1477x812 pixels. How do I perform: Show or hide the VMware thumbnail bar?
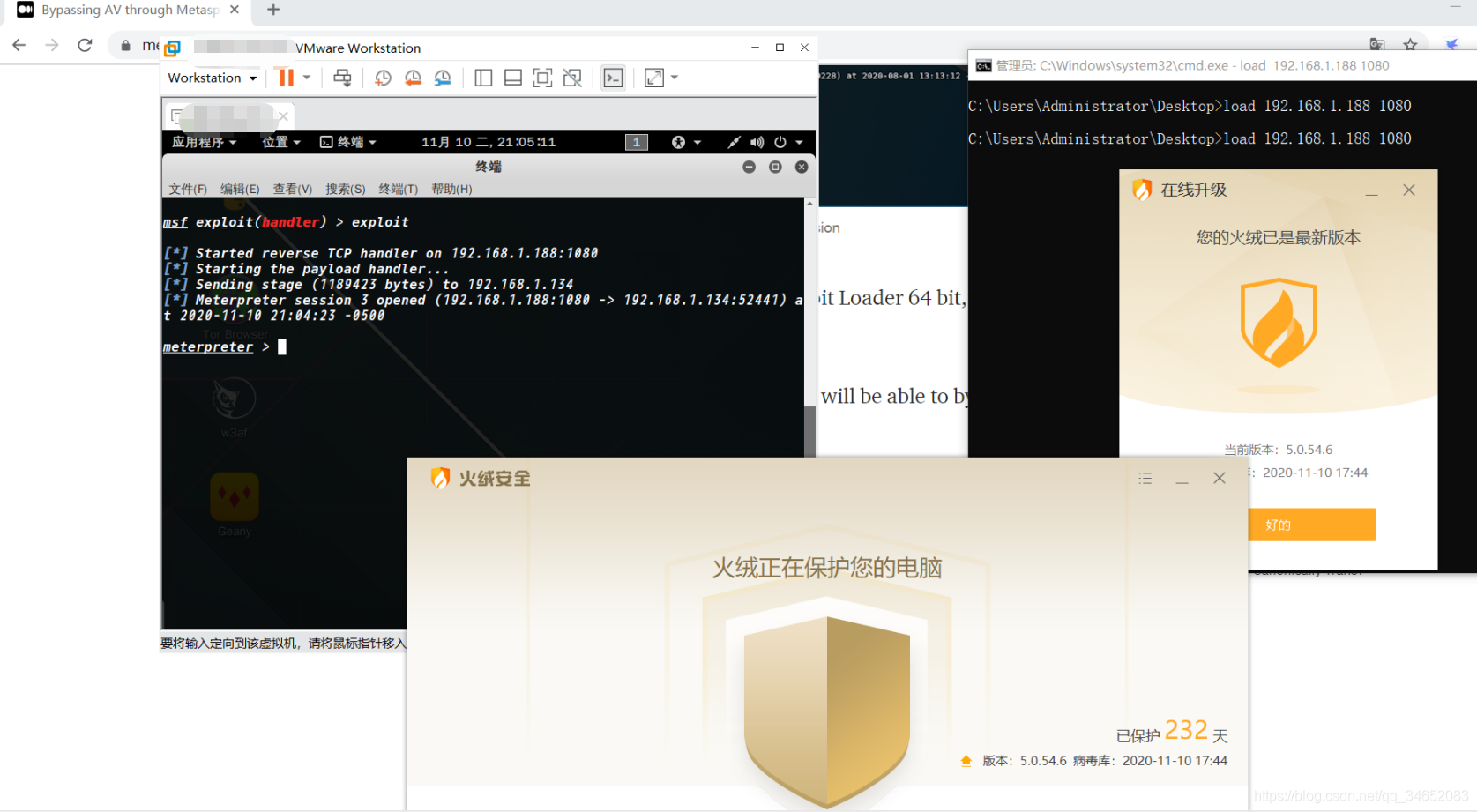tap(513, 78)
